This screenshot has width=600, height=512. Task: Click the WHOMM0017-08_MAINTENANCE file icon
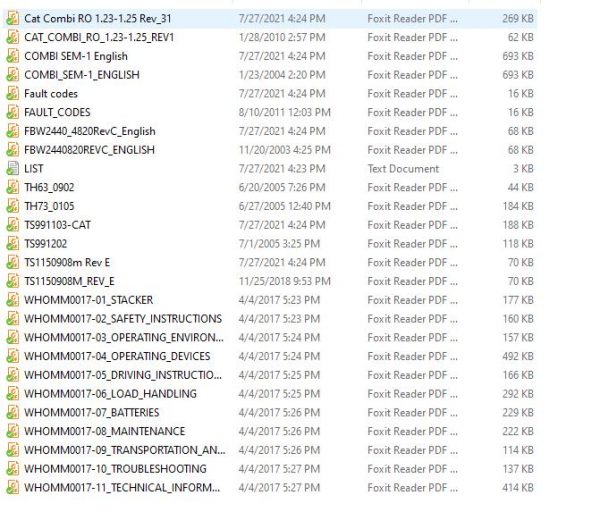13,431
